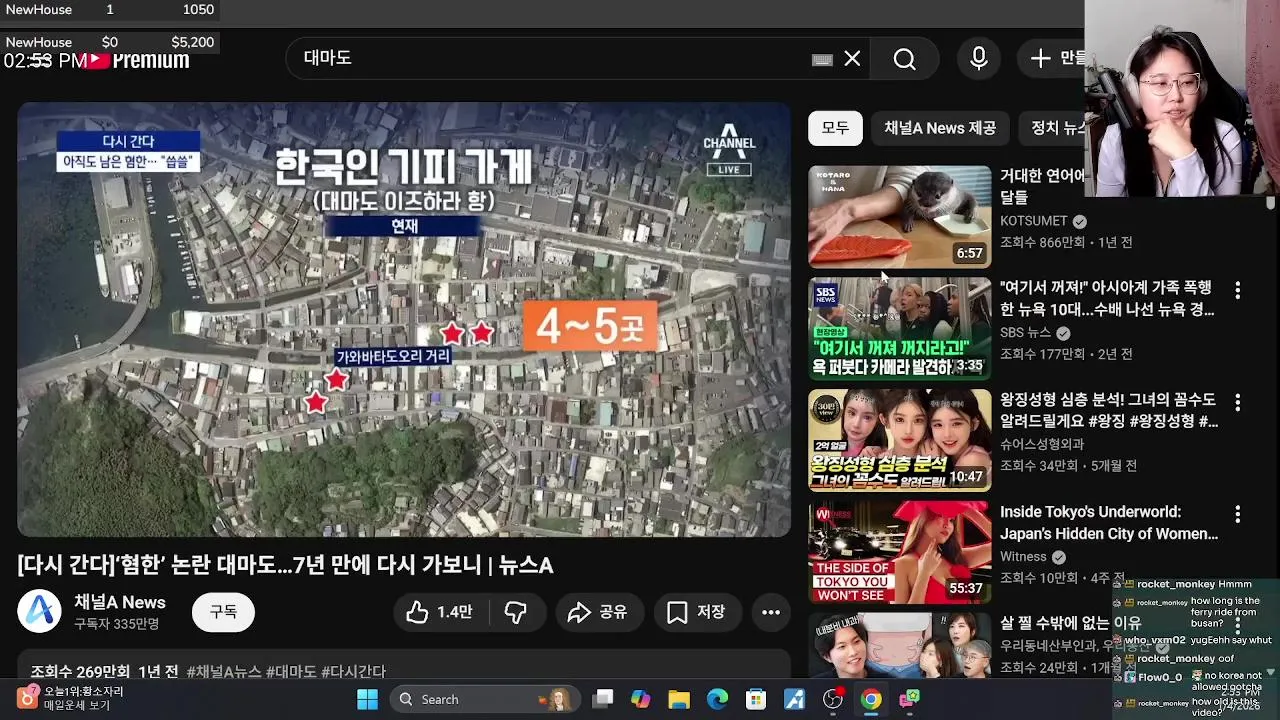The height and width of the screenshot is (720, 1280).
Task: Open 채널A News channel avatar
Action: coord(40,612)
